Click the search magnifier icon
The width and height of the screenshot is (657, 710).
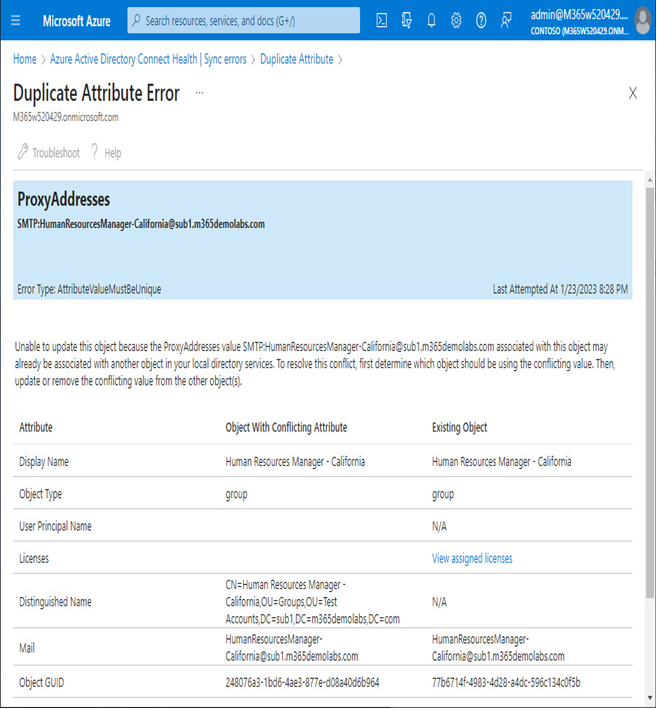(x=136, y=20)
